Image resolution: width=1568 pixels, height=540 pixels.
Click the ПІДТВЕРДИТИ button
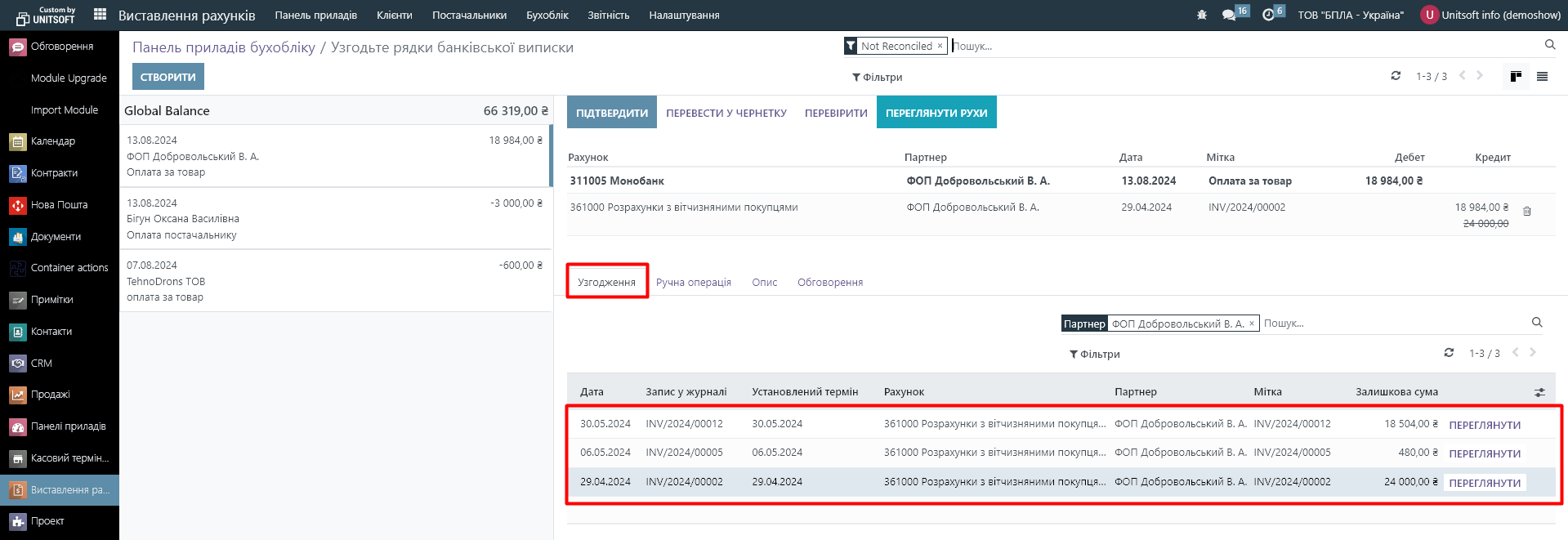611,114
